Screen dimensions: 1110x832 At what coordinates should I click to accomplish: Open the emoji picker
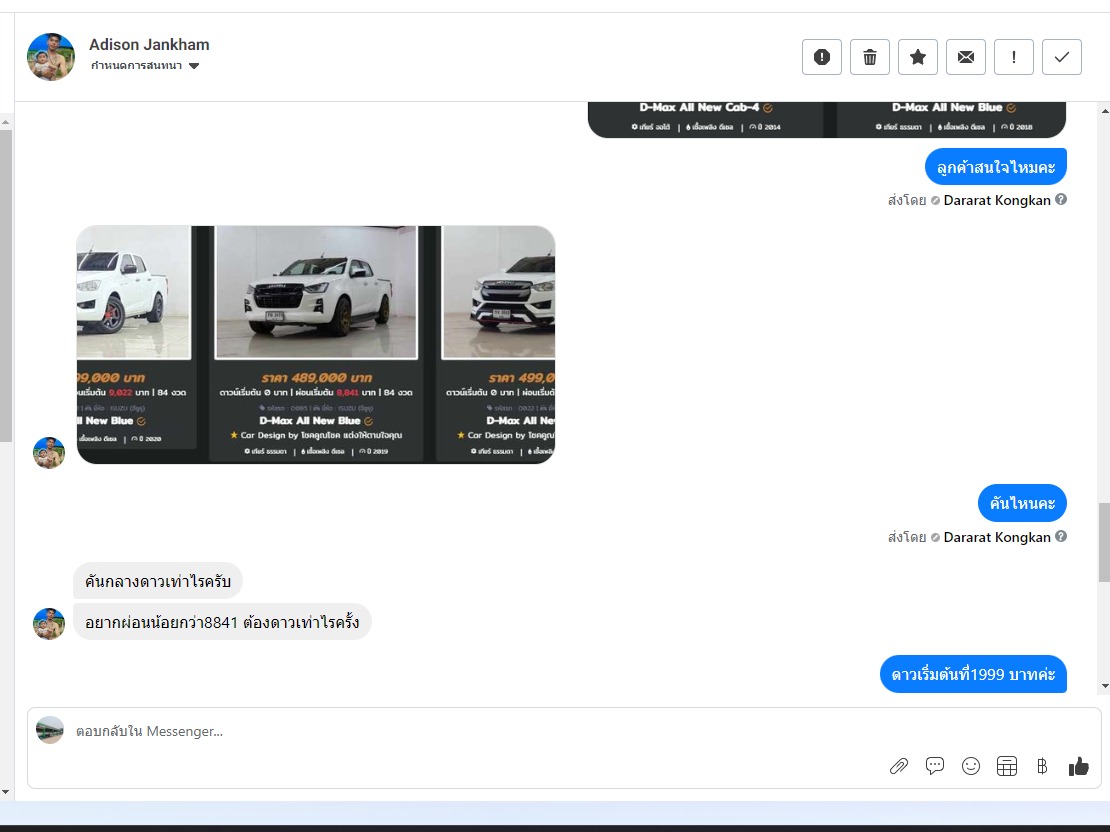pyautogui.click(x=971, y=766)
